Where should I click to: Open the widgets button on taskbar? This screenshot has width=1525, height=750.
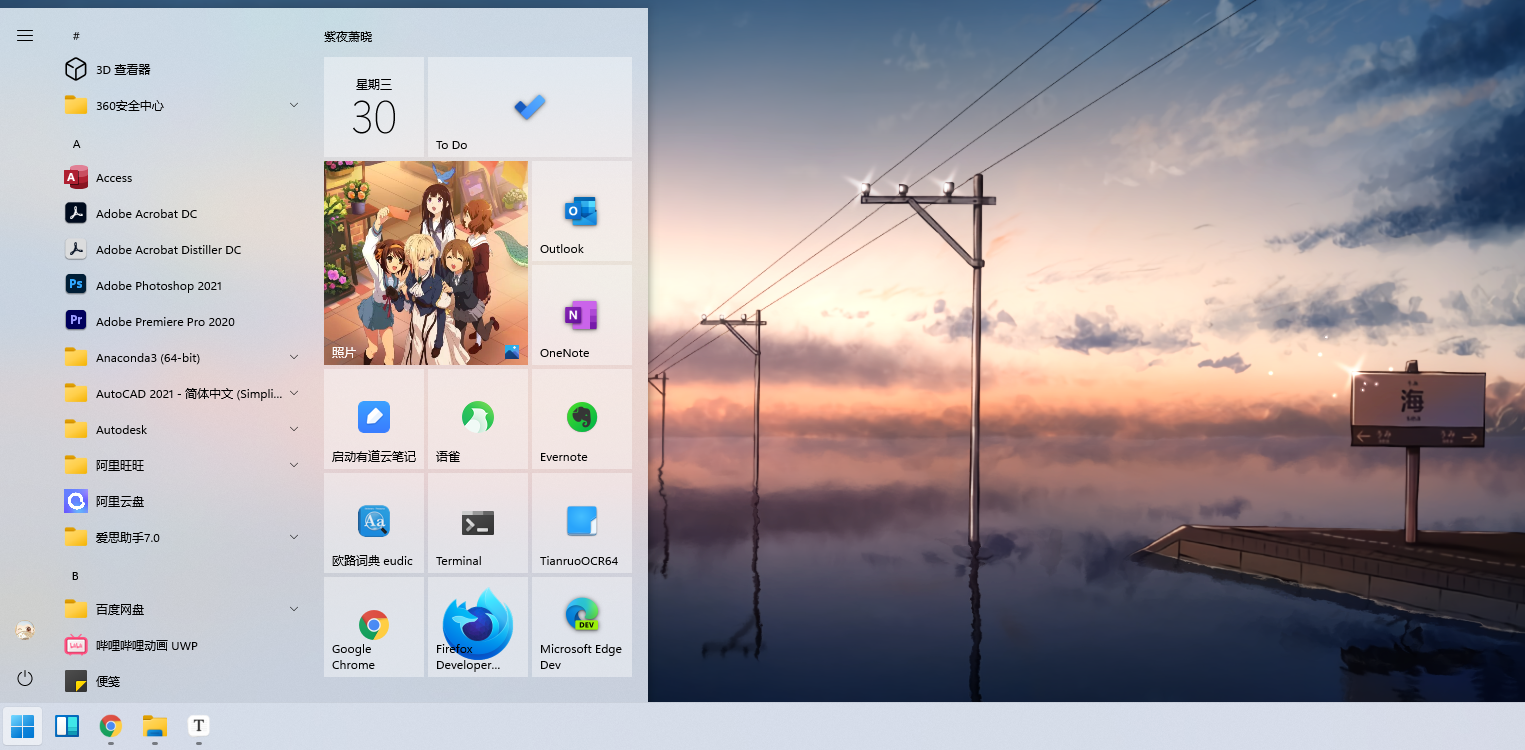(67, 726)
